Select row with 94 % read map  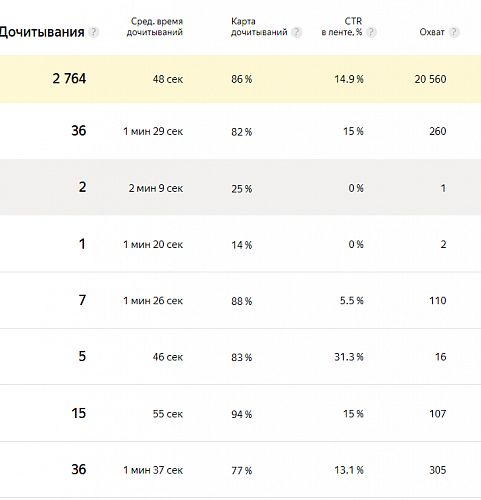[x=240, y=413]
